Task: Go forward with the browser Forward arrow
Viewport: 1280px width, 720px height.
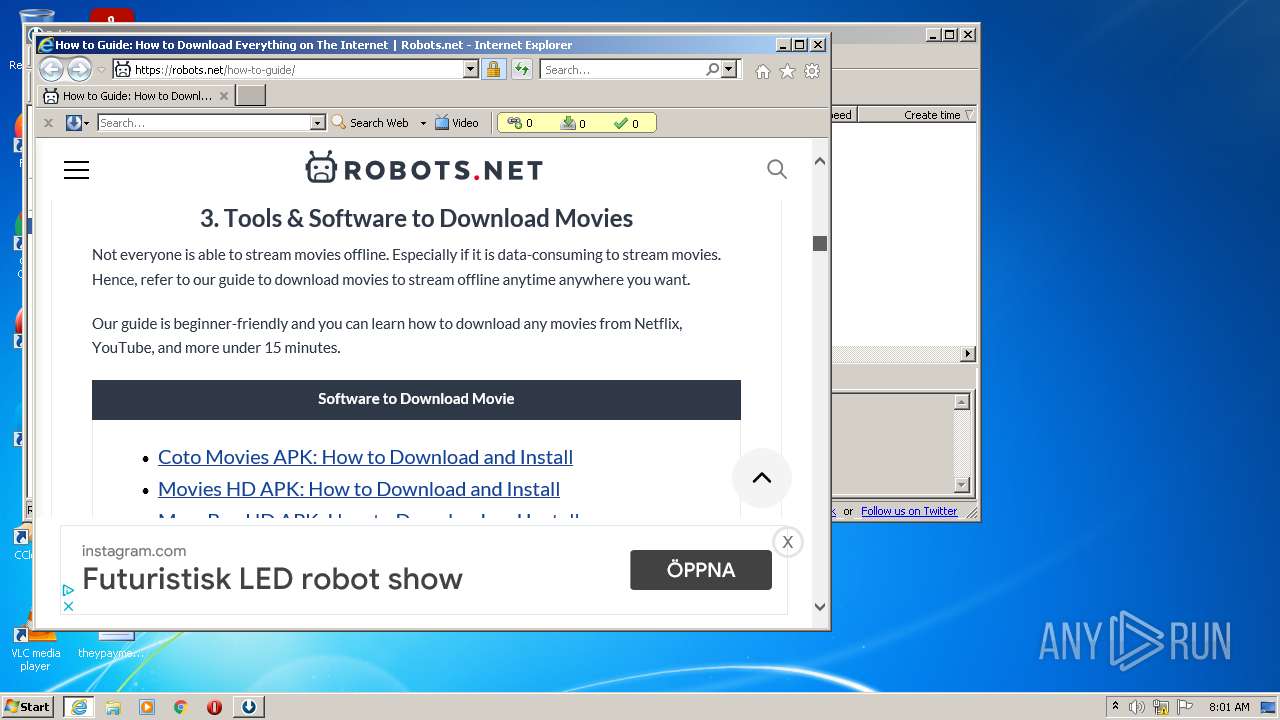Action: click(79, 69)
